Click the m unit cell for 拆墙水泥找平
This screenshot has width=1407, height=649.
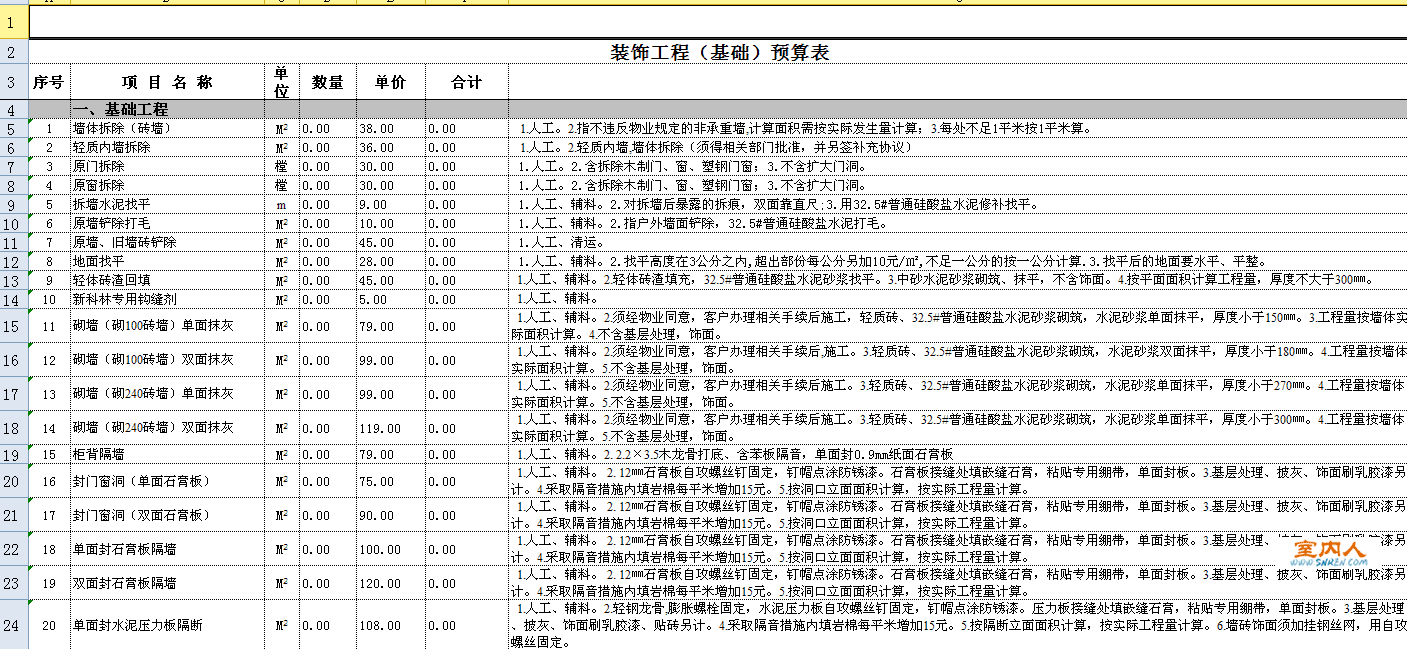tap(282, 205)
